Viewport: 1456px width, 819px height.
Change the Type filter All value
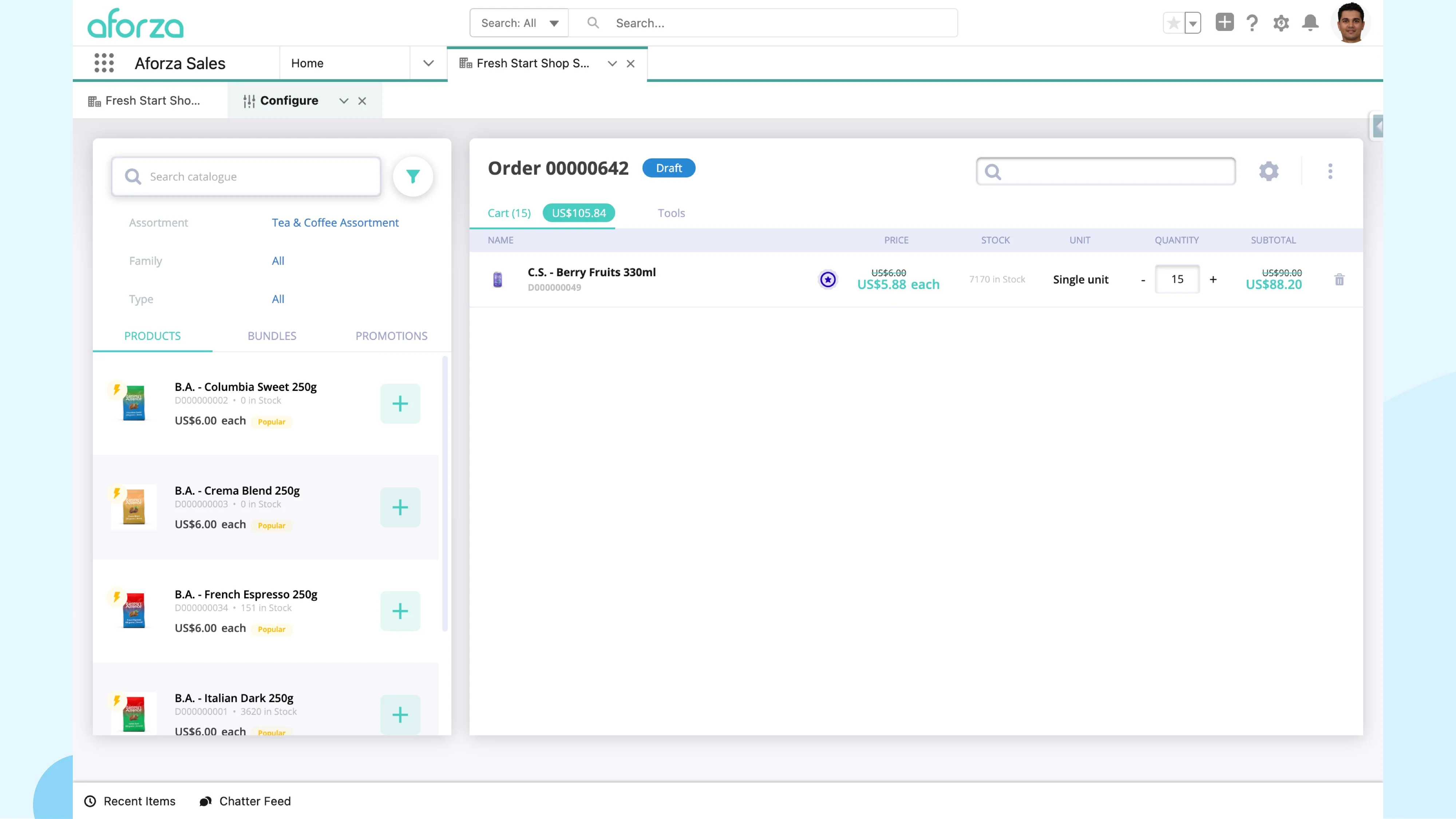click(x=278, y=299)
